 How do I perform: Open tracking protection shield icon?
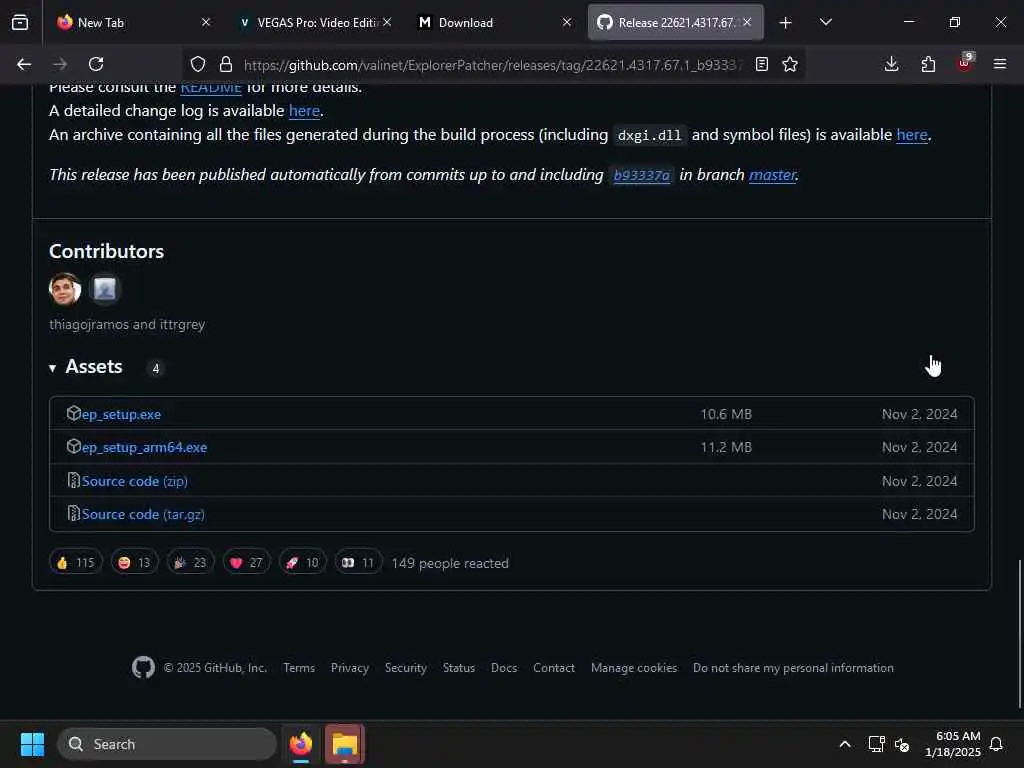click(197, 64)
